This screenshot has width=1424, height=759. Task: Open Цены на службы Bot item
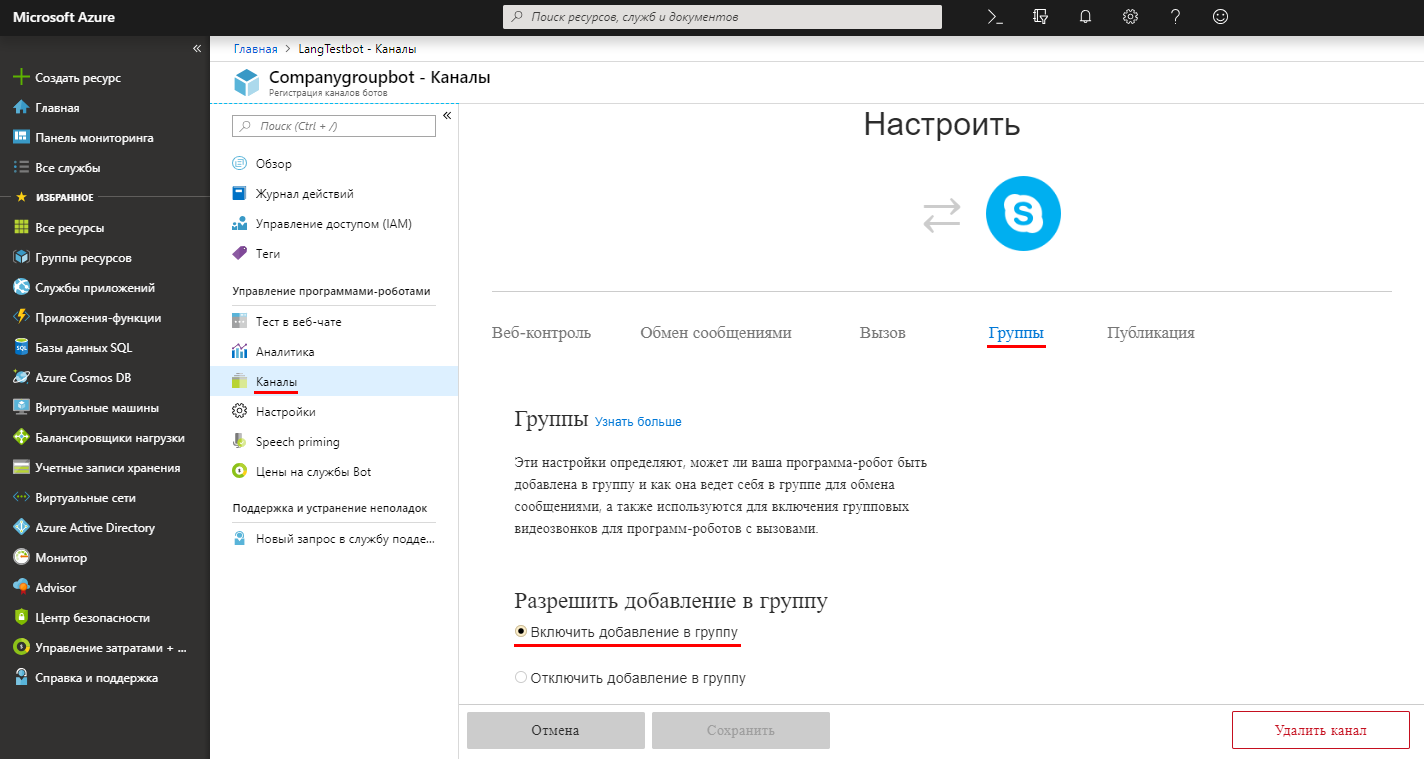pyautogui.click(x=334, y=472)
